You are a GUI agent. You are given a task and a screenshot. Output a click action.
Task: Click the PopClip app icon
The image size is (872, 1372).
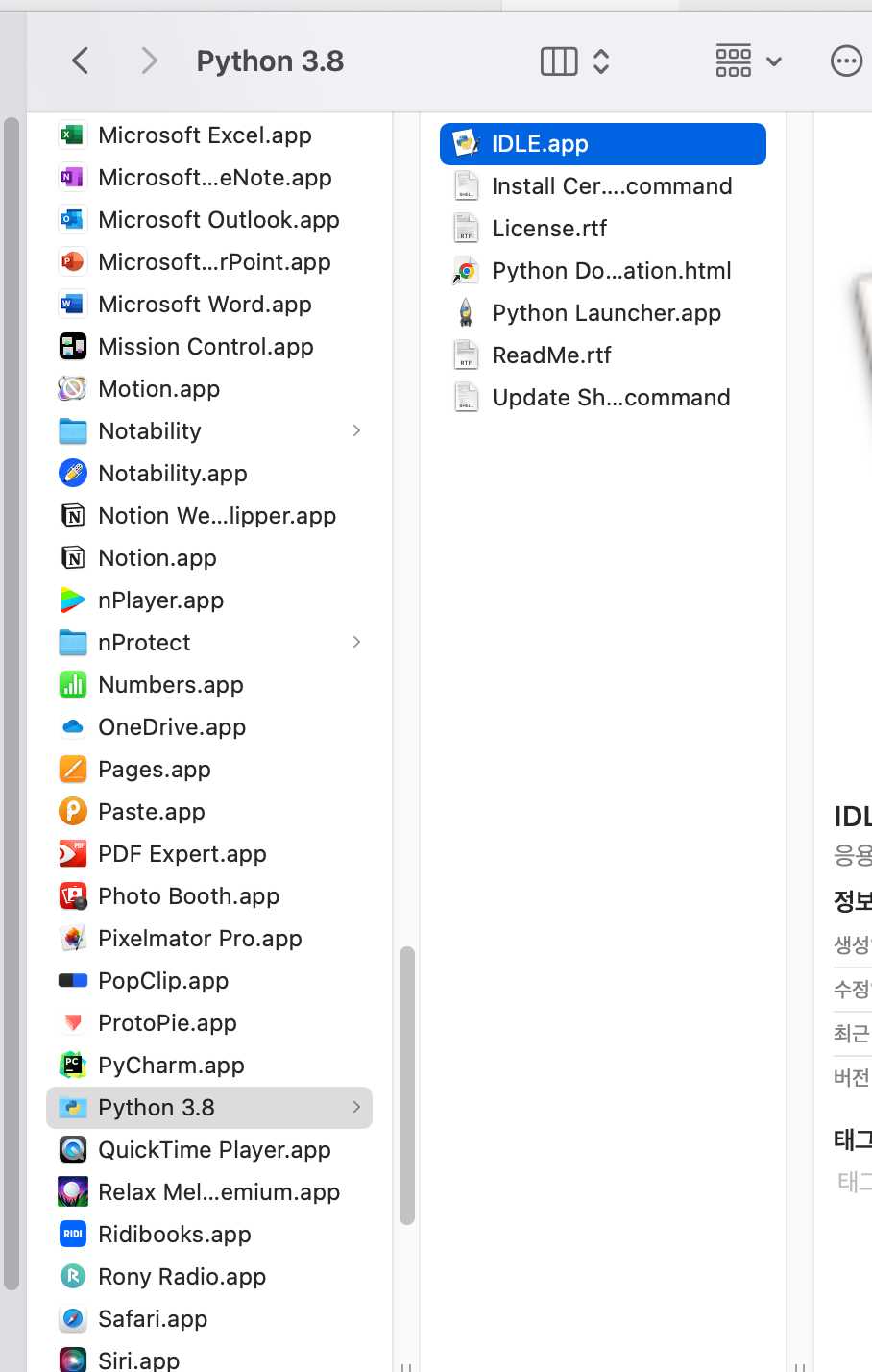coord(73,981)
